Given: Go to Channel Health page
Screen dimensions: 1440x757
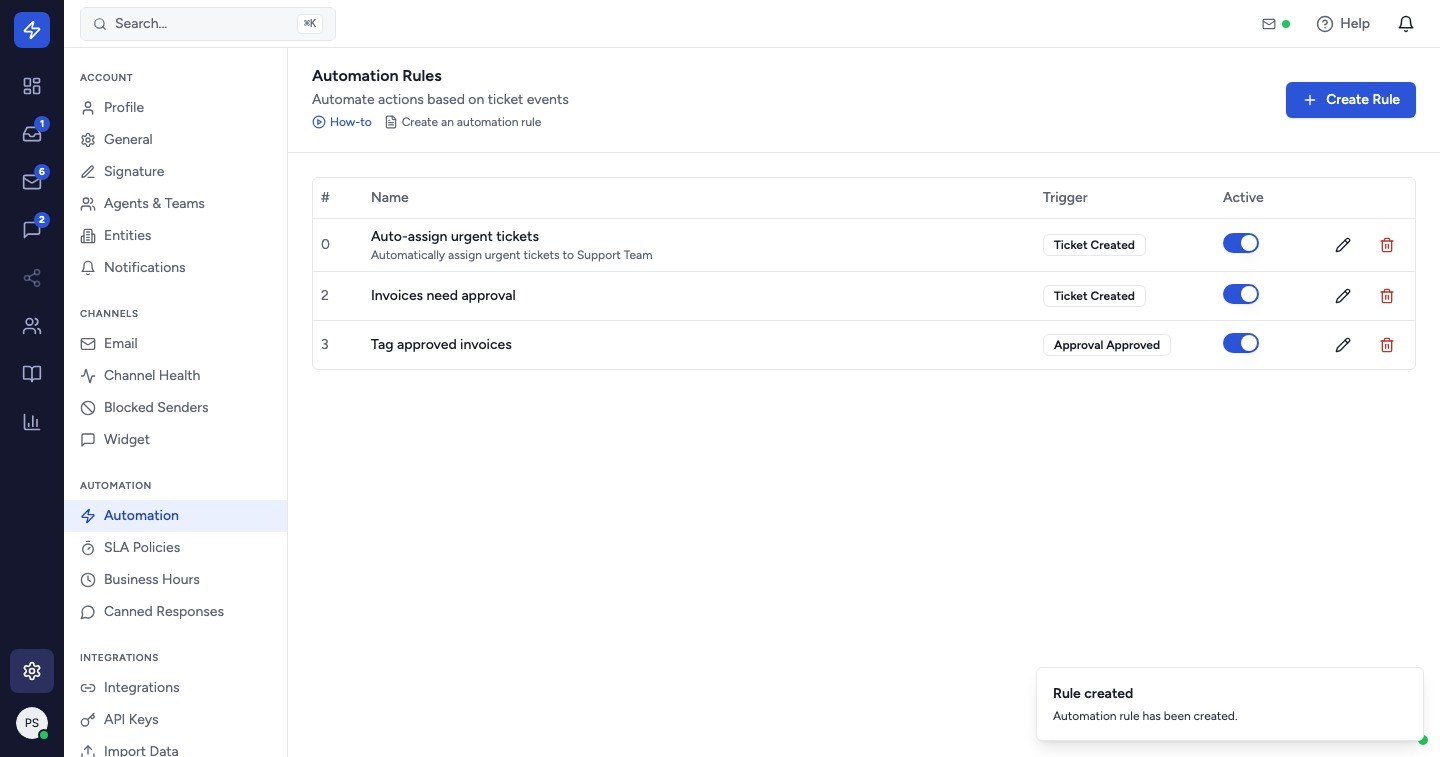Looking at the screenshot, I should click(176, 376).
